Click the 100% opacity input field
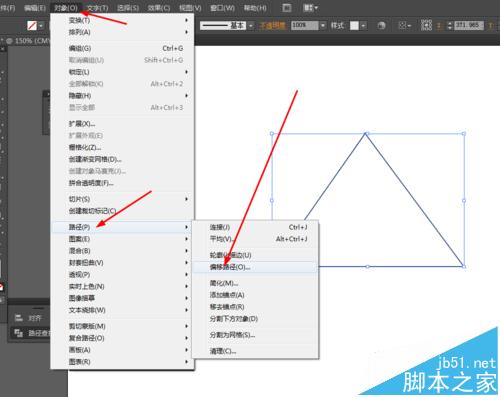 (305, 25)
